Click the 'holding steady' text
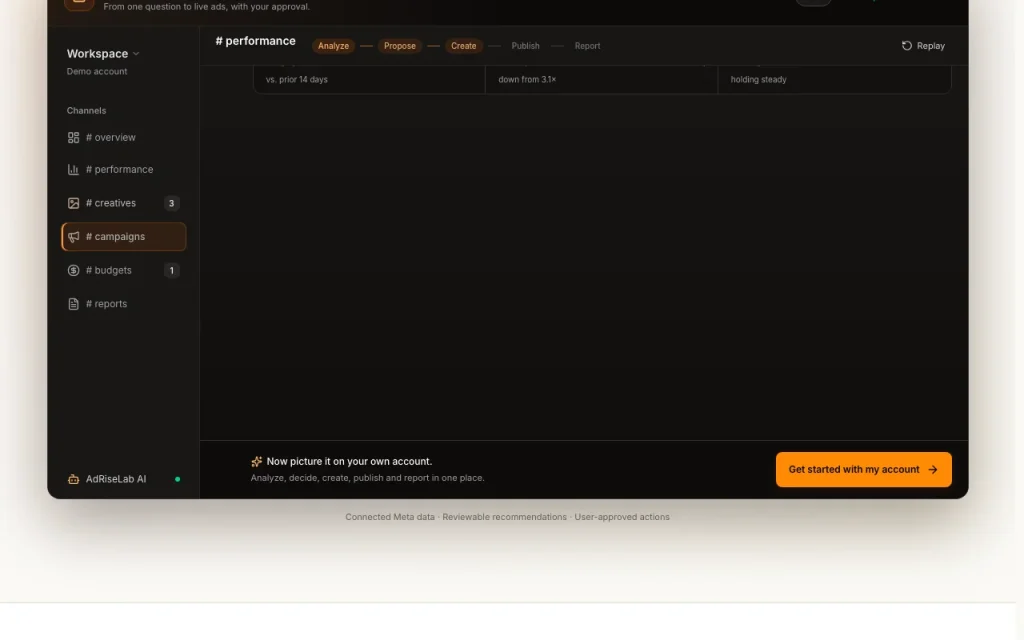 tap(758, 80)
